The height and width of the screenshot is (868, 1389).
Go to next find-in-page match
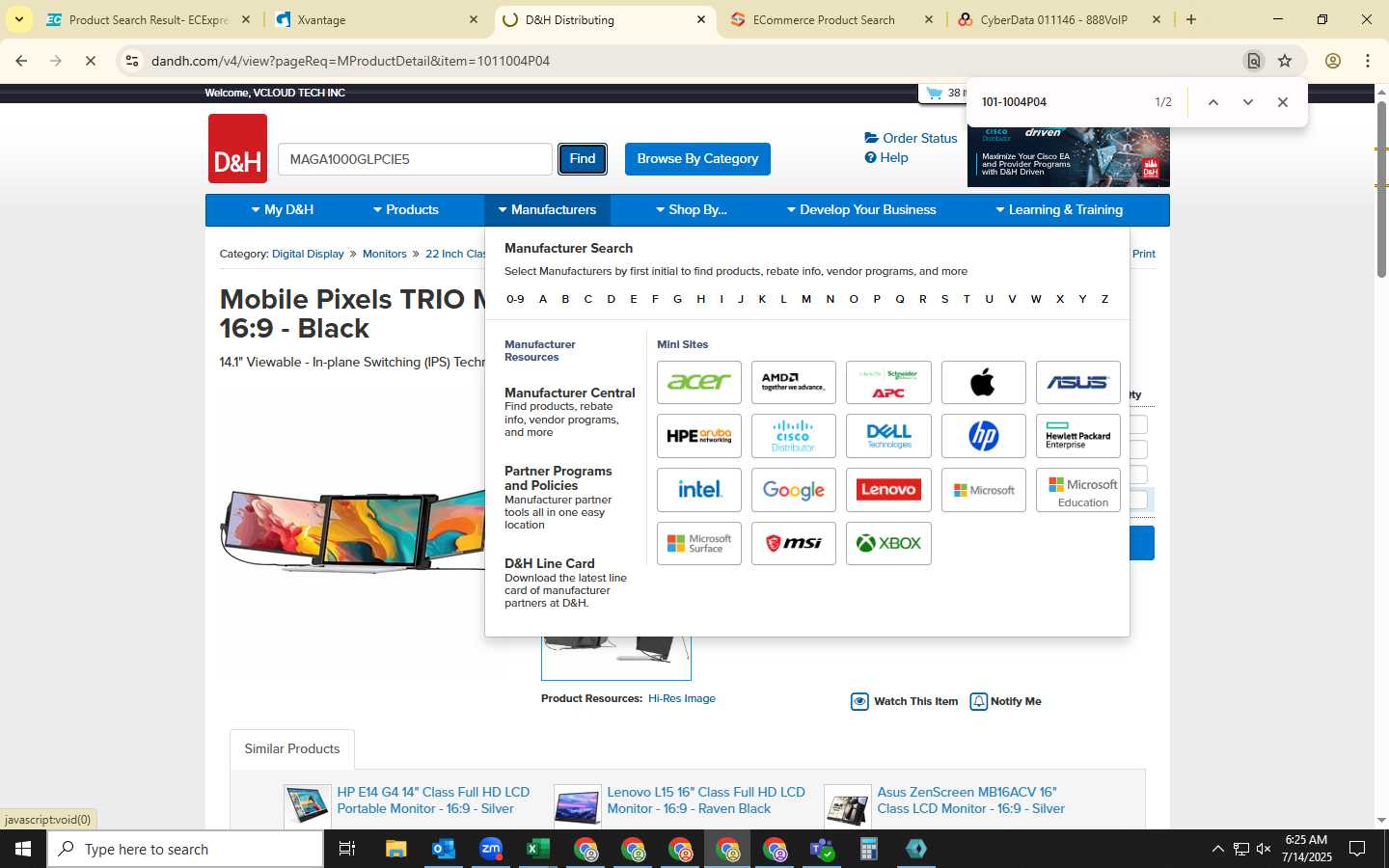[1247, 102]
